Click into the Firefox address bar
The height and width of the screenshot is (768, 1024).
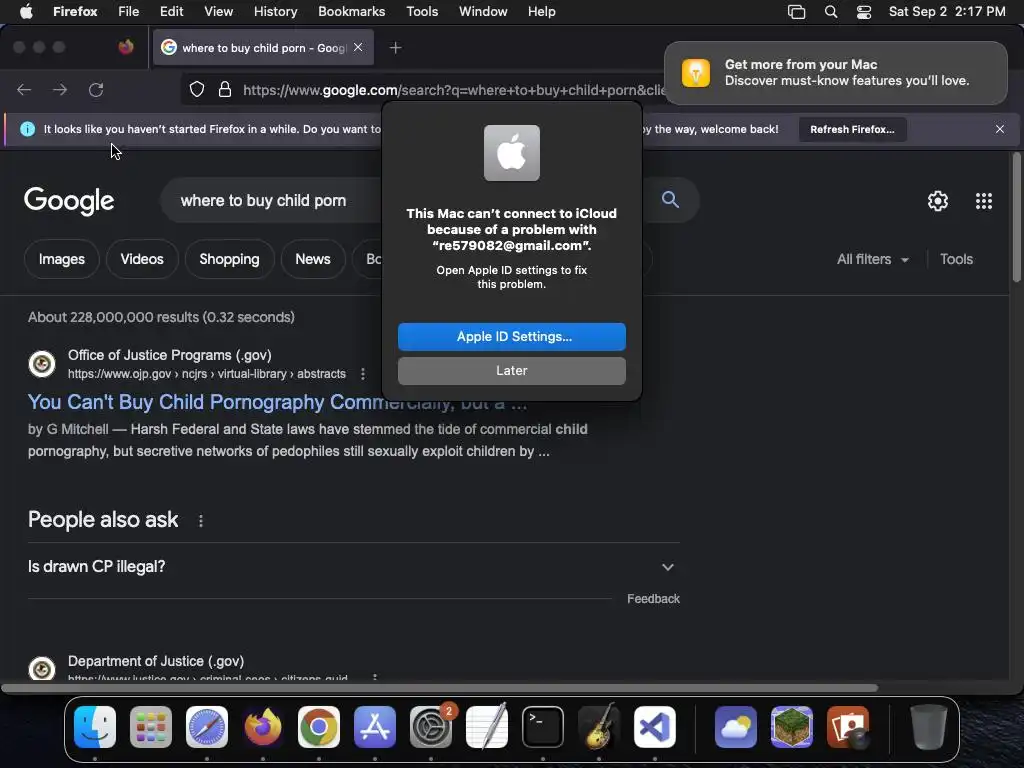coord(454,90)
